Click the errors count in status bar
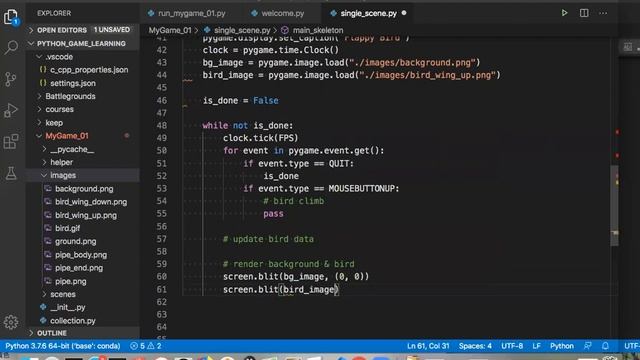This screenshot has height=360, width=640. [138, 346]
